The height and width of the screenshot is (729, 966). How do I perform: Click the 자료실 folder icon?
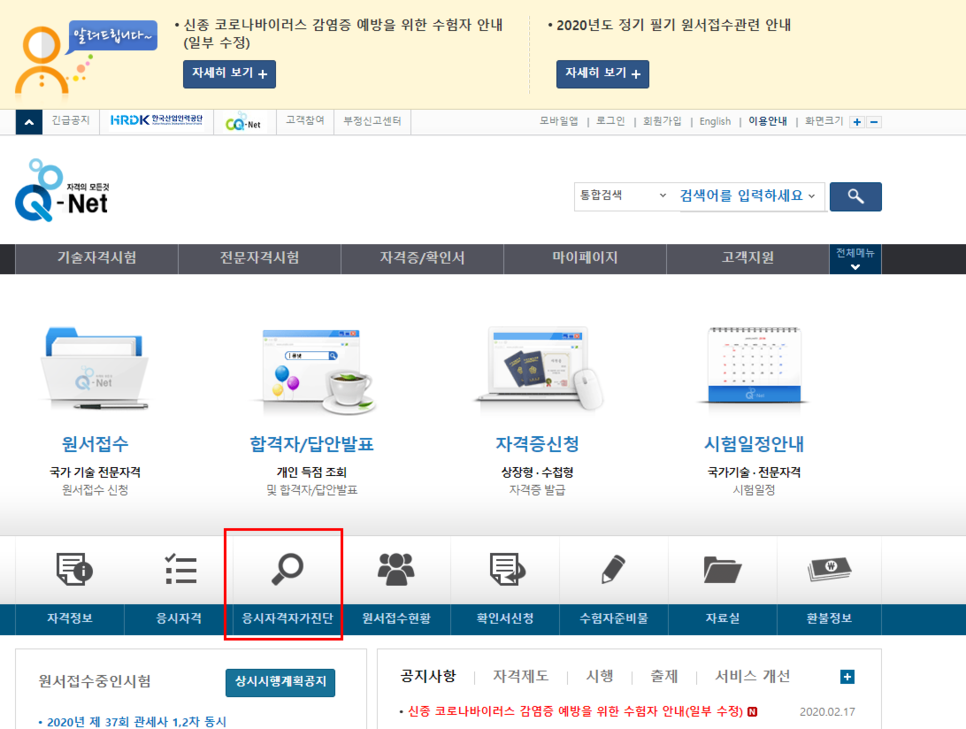coord(722,570)
